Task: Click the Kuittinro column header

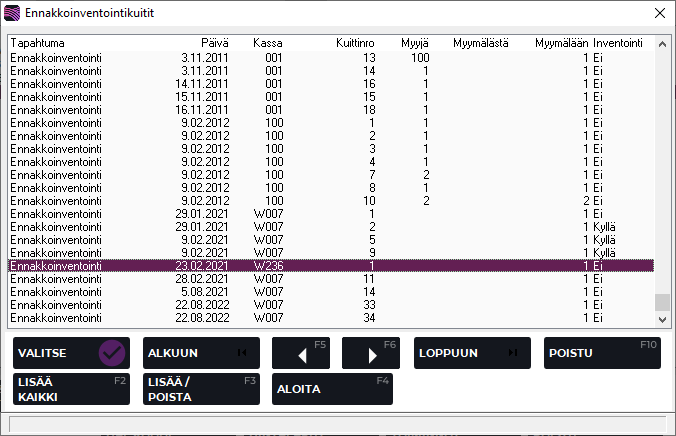Action: pyautogui.click(x=354, y=43)
